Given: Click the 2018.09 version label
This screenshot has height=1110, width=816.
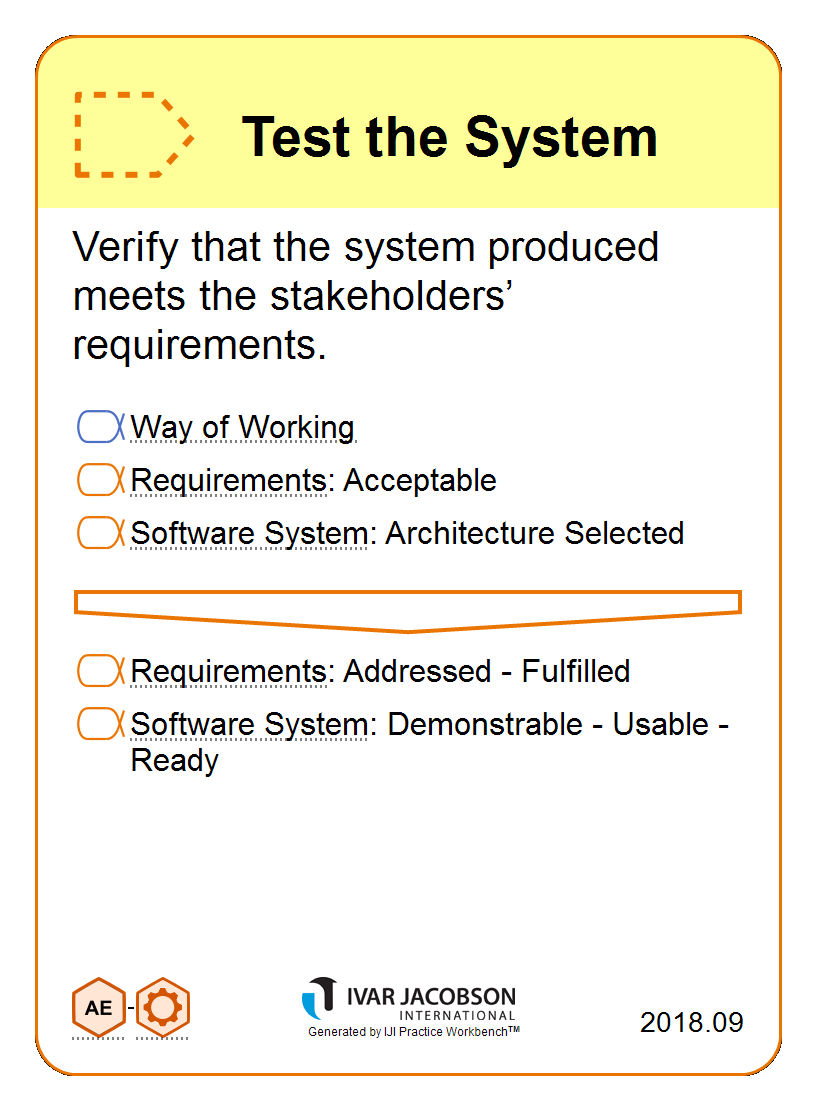Looking at the screenshot, I should (691, 1022).
